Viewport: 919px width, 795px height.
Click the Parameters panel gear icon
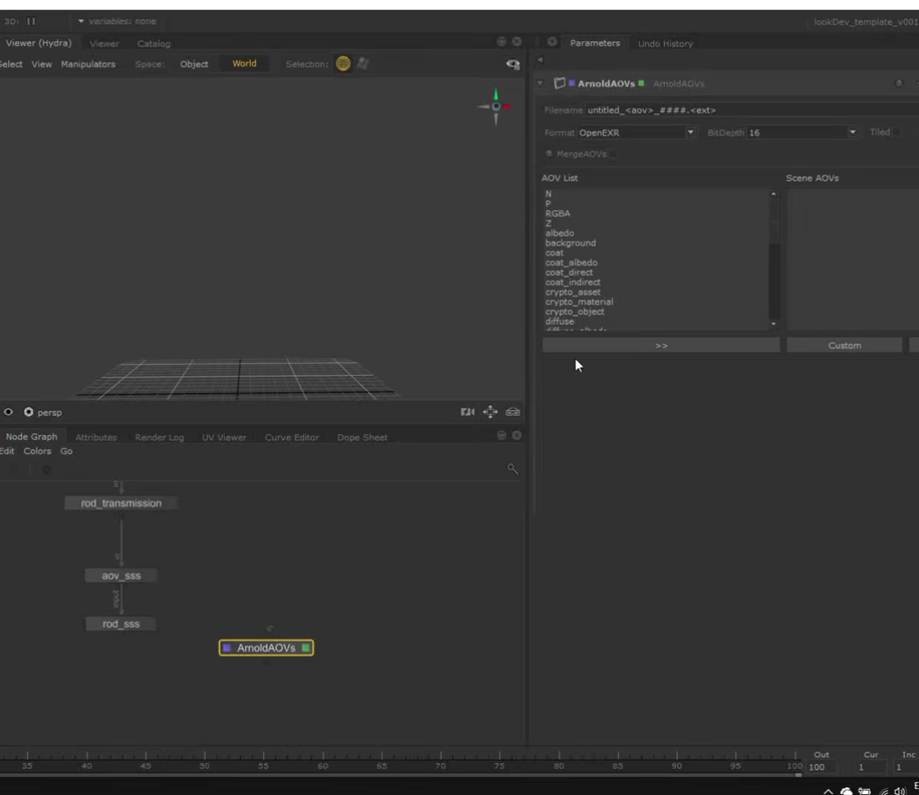[552, 43]
